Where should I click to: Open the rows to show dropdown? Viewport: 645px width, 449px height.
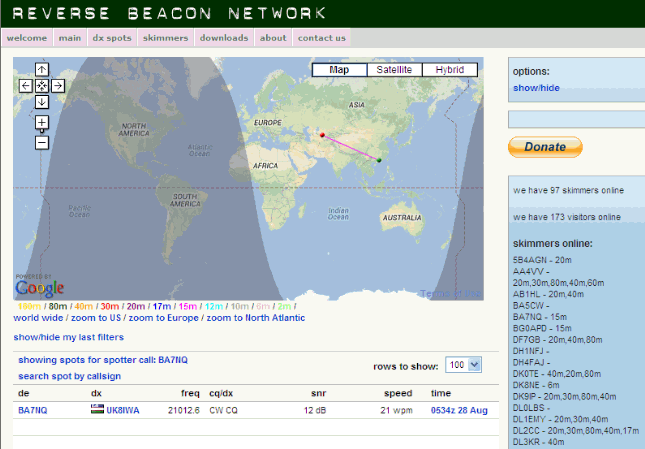point(463,365)
